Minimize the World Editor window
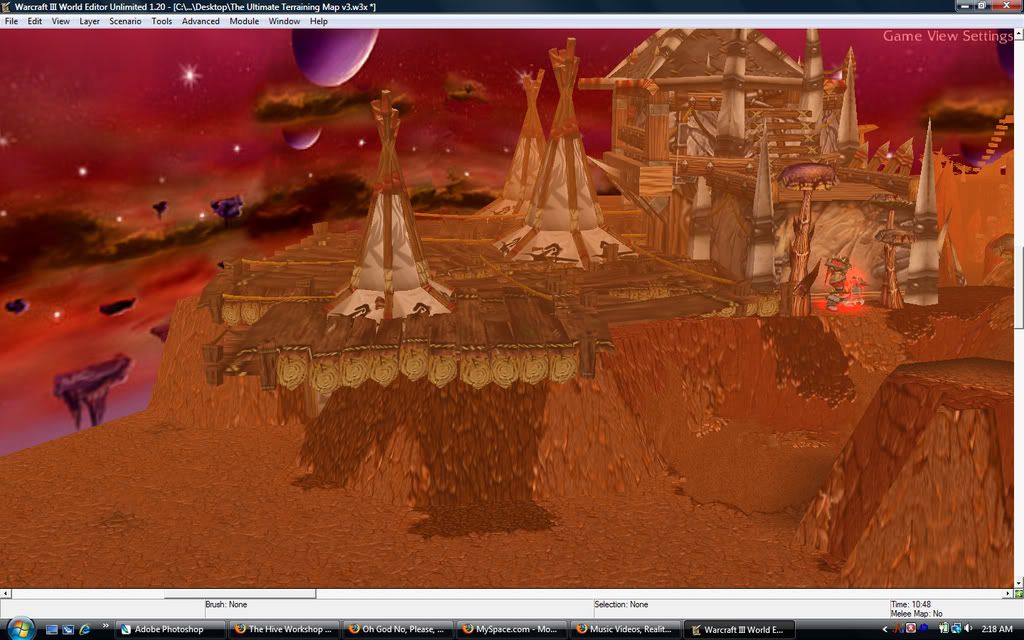The height and width of the screenshot is (640, 1024). tap(965, 6)
